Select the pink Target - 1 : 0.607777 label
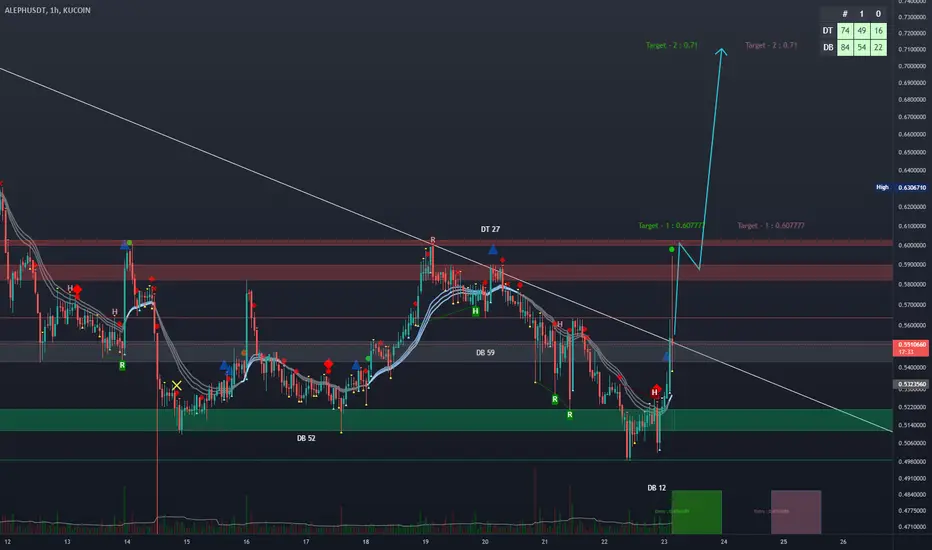932x550 pixels. [x=771, y=225]
